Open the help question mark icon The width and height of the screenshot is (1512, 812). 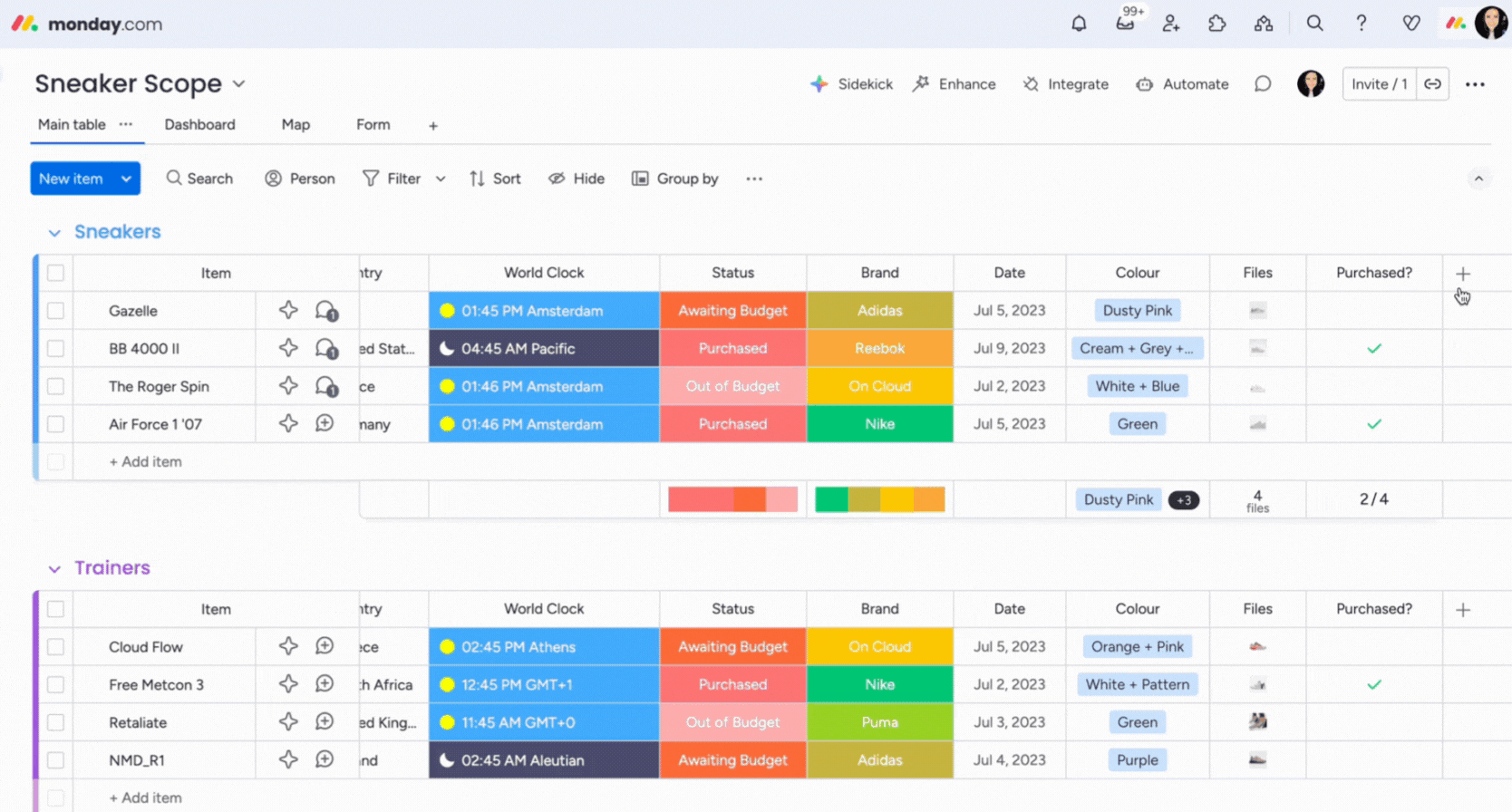pyautogui.click(x=1361, y=24)
